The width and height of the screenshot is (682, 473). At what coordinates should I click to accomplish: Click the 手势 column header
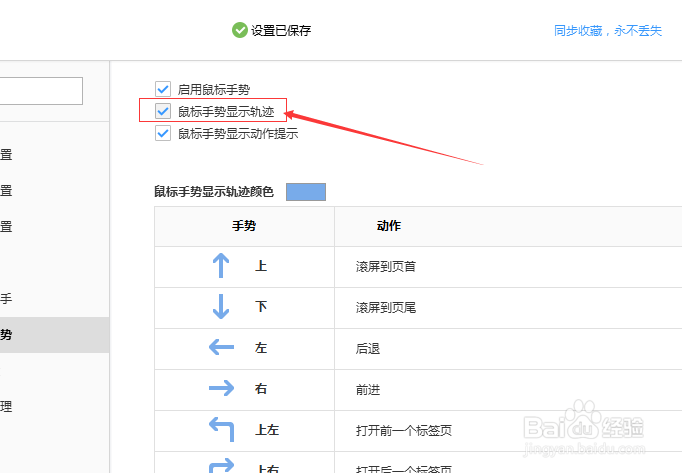pos(244,226)
